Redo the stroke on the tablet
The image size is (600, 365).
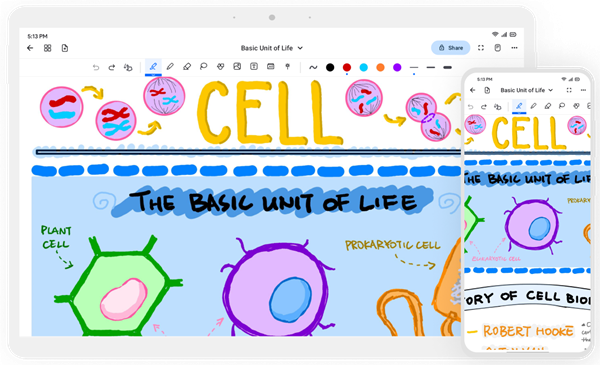[112, 67]
